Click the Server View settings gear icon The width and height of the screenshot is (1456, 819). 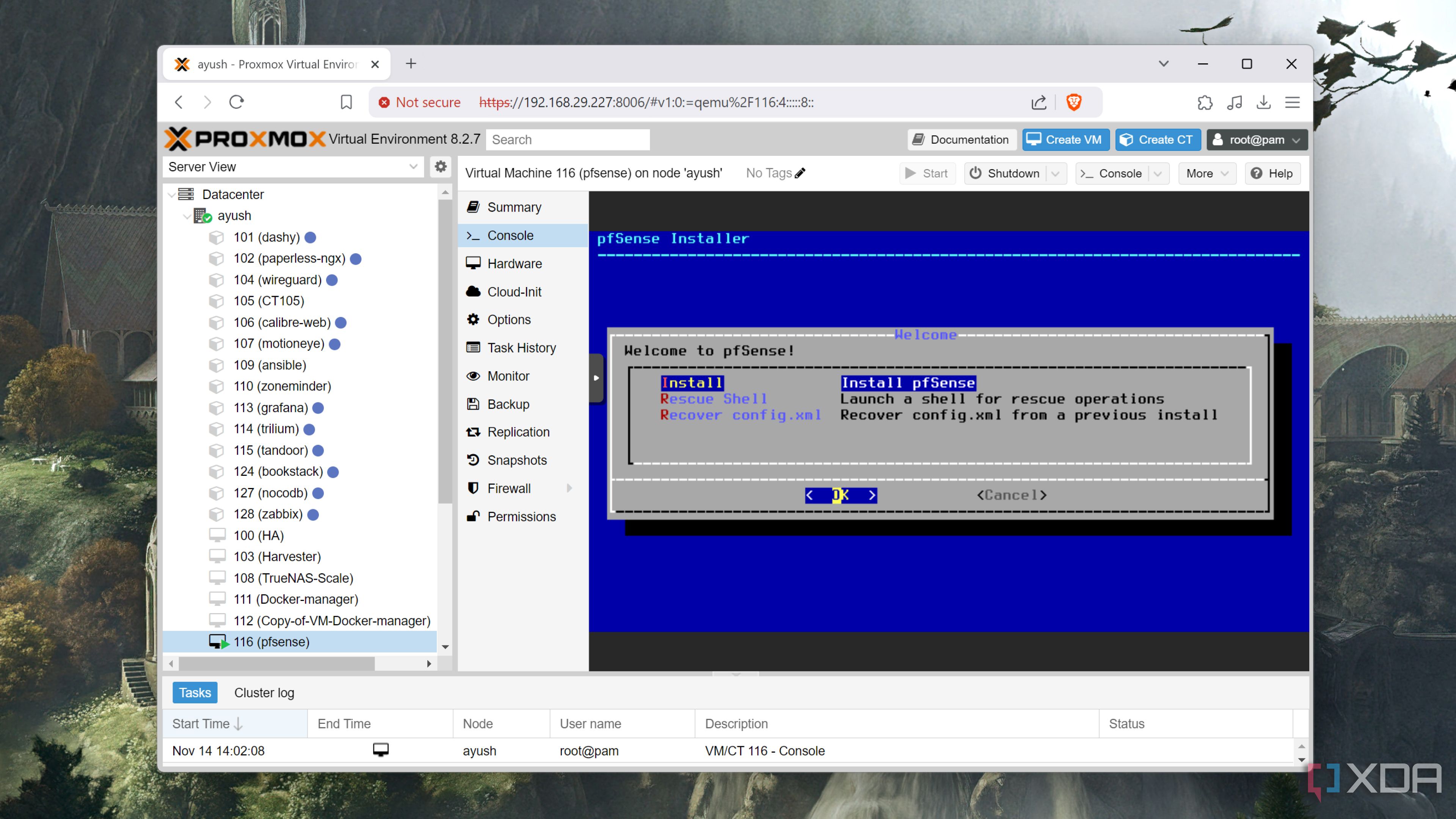[440, 167]
